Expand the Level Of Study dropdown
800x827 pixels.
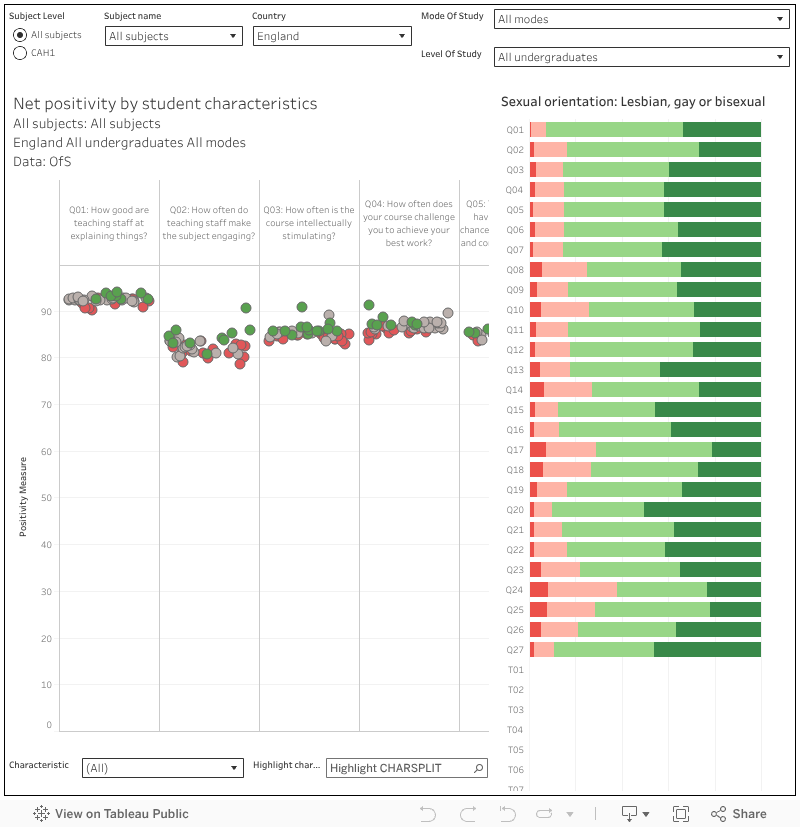(x=642, y=57)
